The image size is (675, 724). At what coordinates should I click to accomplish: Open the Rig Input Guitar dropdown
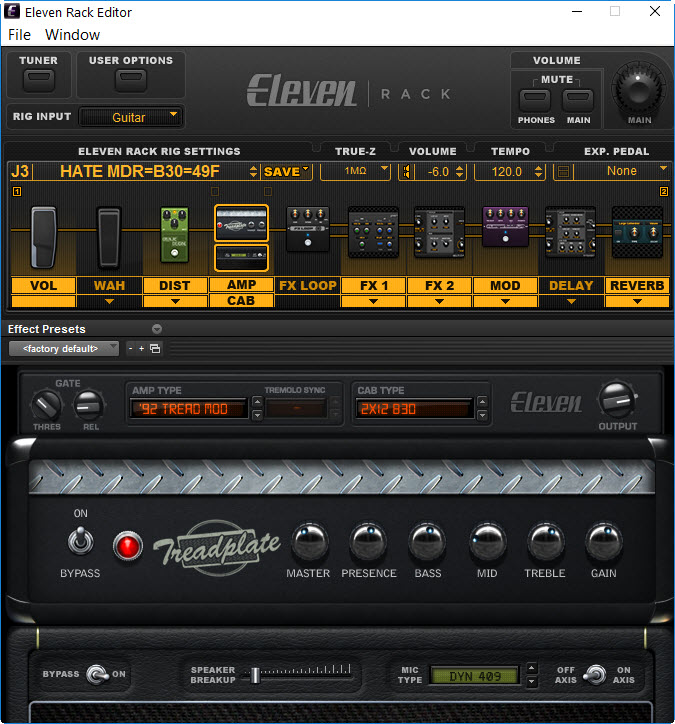131,117
